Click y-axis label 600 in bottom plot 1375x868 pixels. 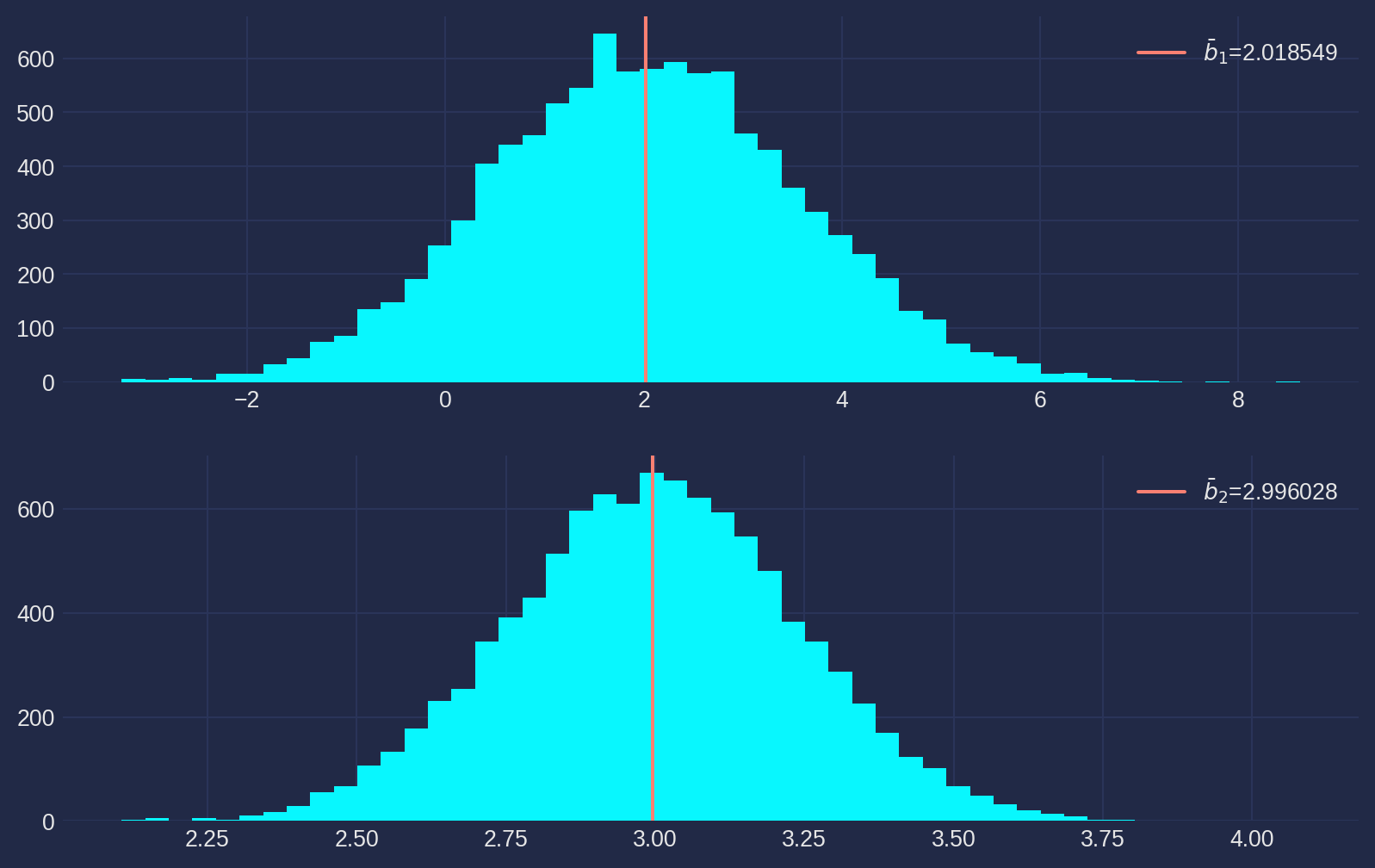(x=35, y=510)
